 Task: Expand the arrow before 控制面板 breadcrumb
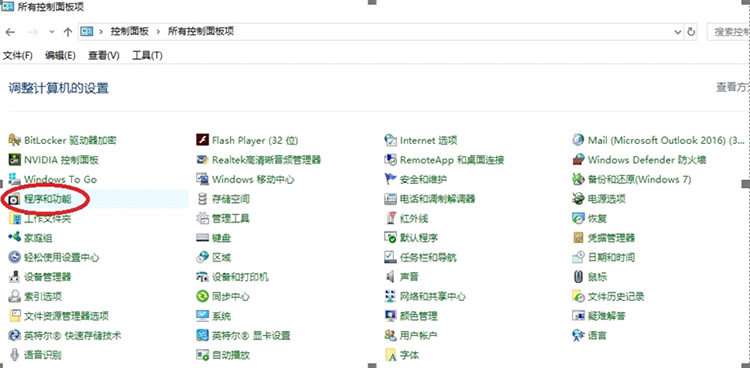101,32
